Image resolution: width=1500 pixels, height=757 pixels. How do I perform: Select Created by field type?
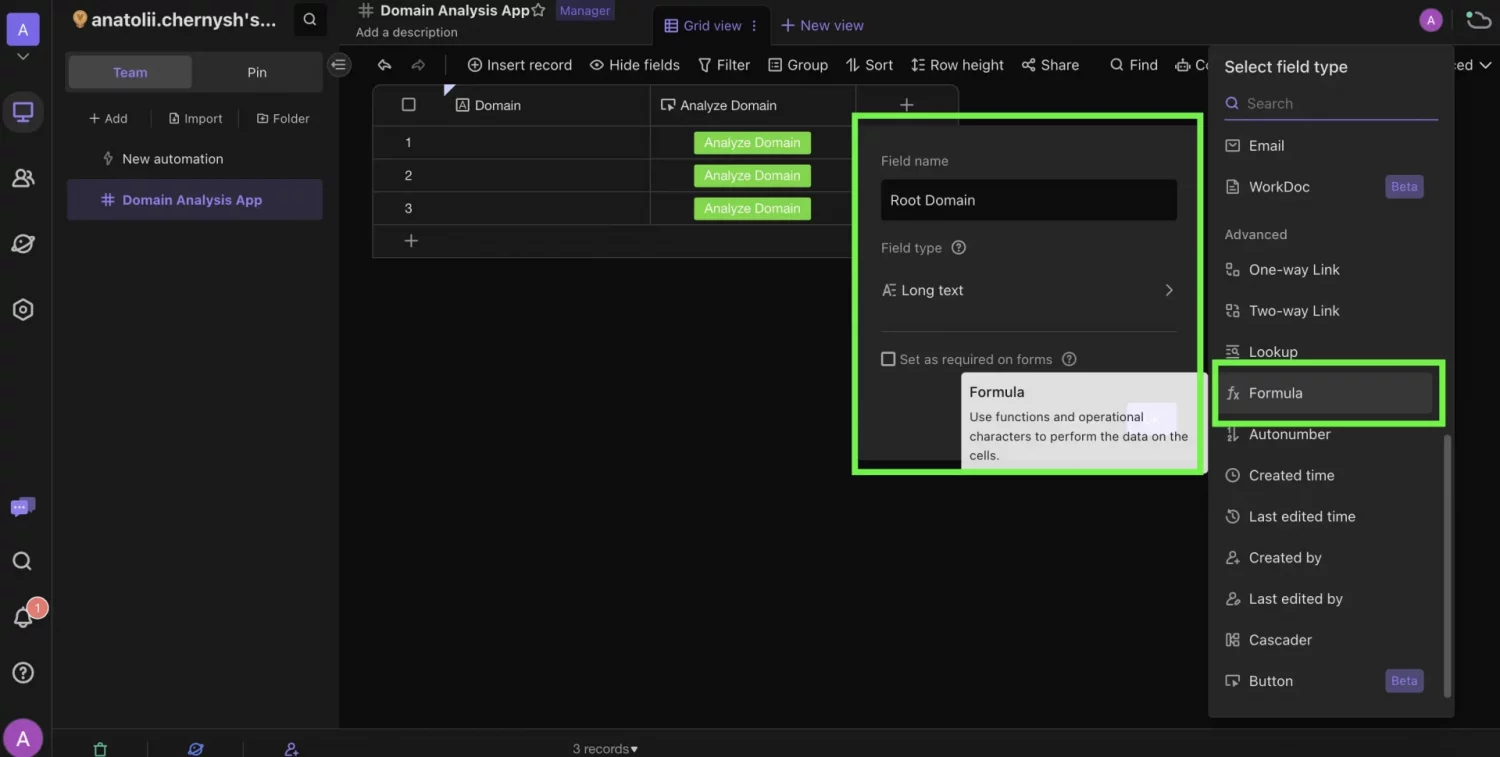pos(1328,558)
